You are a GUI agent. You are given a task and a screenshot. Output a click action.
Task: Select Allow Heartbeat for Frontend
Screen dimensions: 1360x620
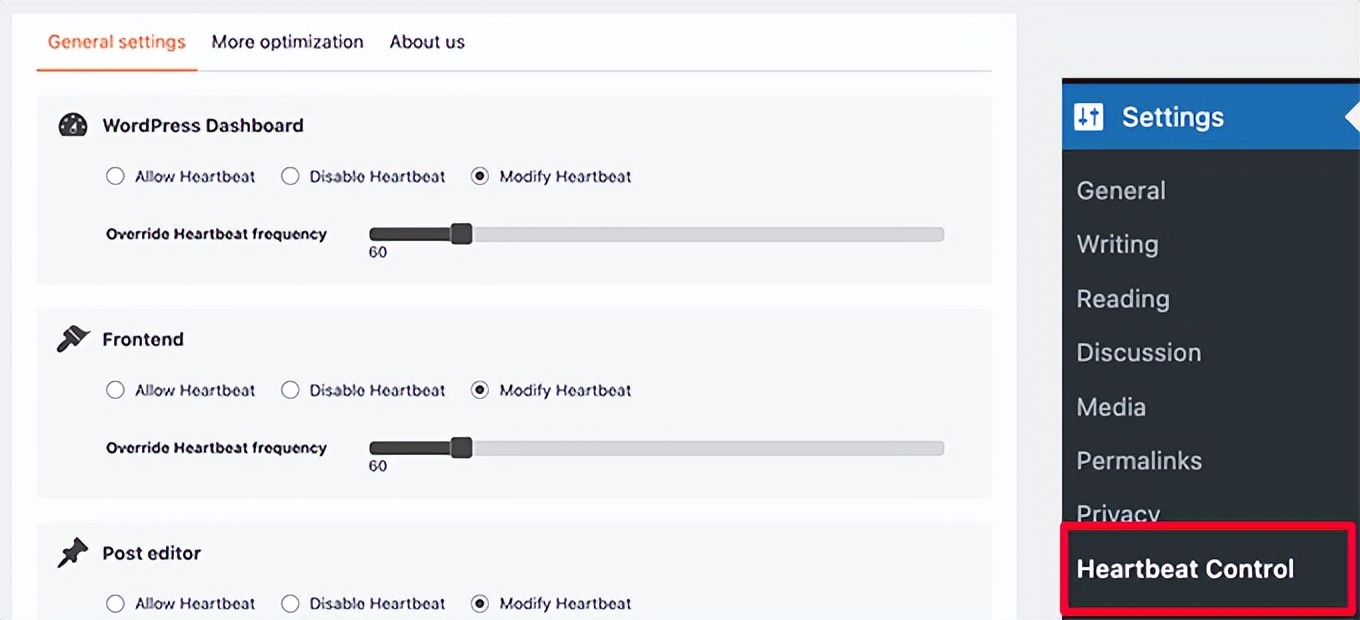(x=115, y=390)
